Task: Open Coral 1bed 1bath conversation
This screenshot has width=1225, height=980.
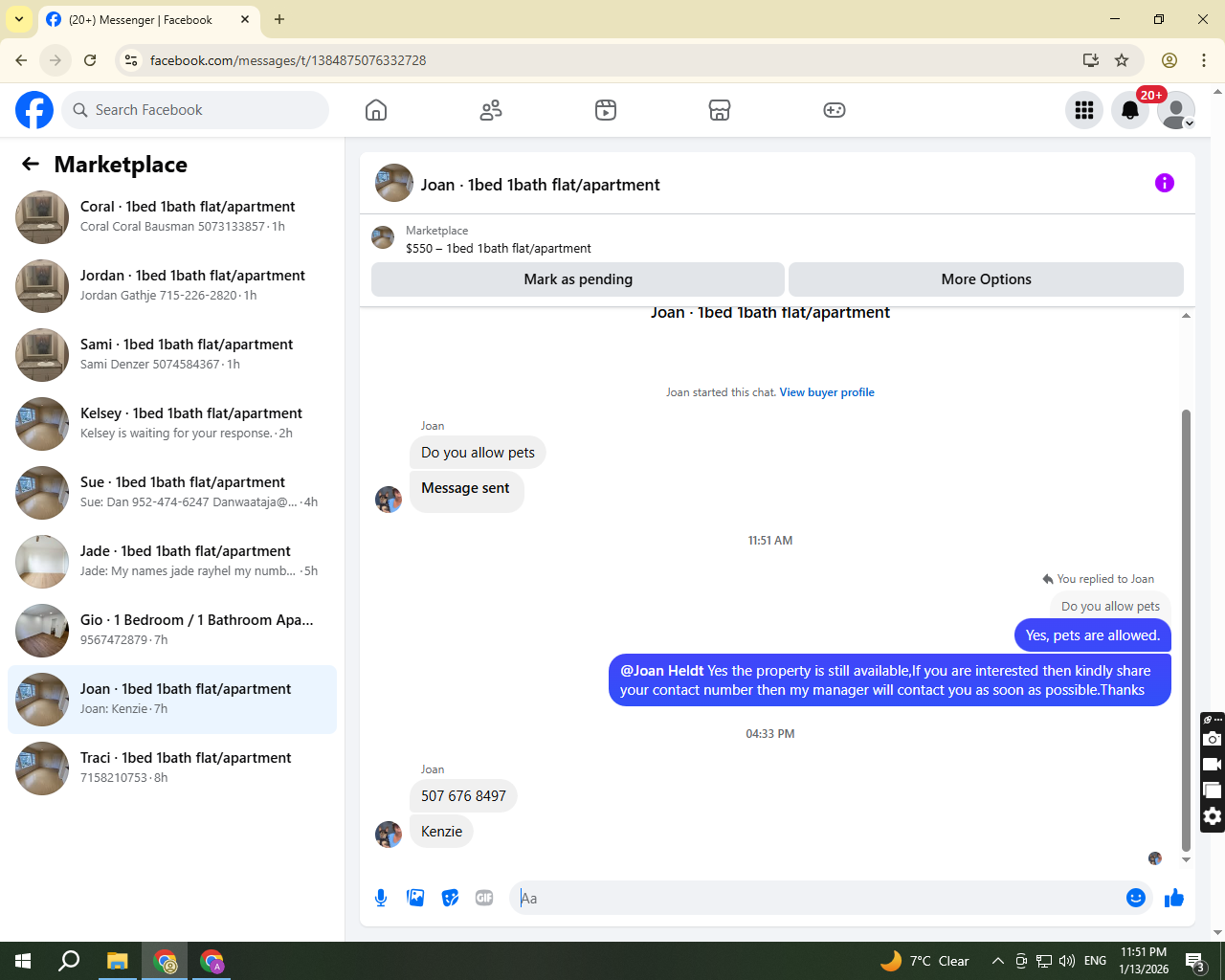Action: pyautogui.click(x=172, y=217)
